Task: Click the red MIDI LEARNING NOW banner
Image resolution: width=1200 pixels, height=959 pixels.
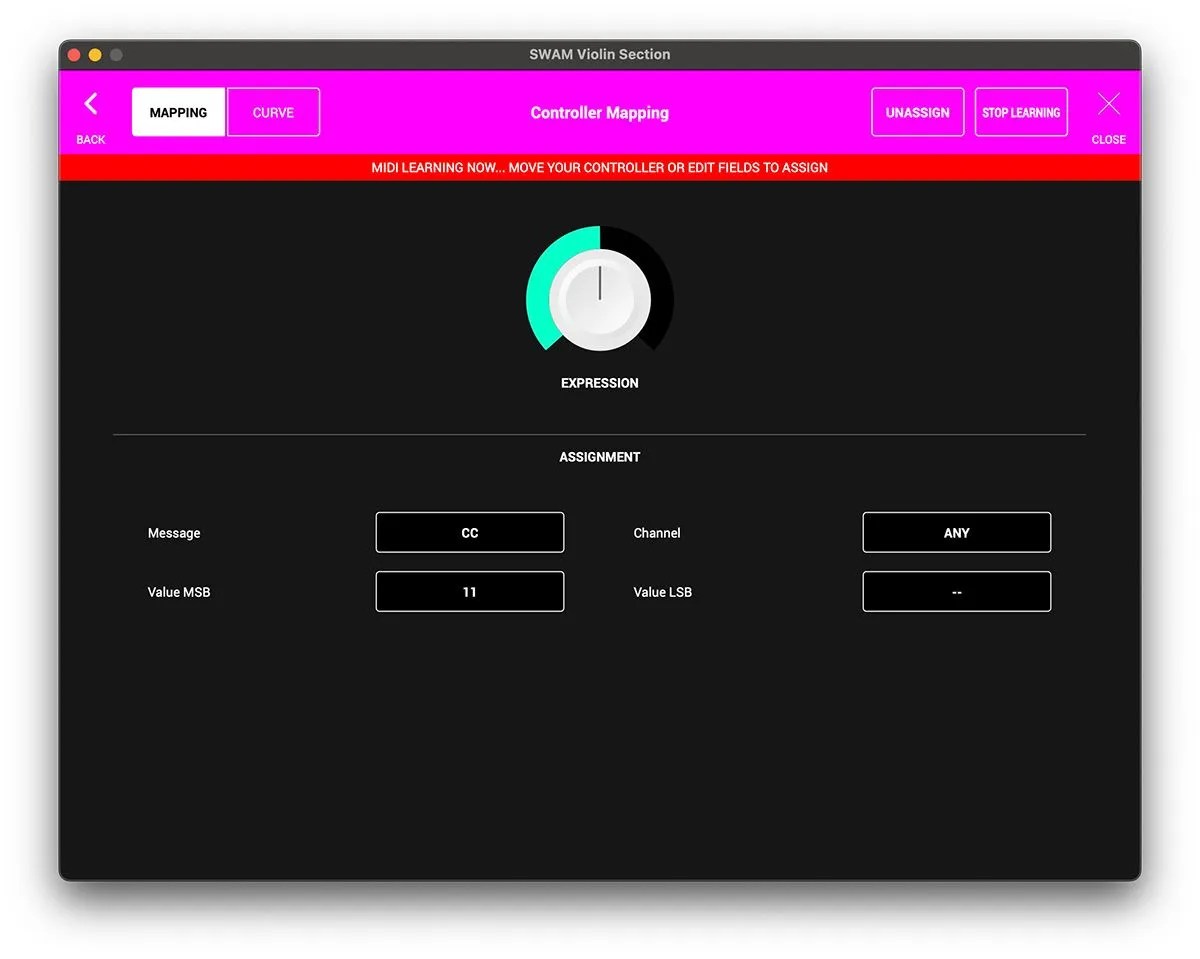Action: tap(600, 167)
